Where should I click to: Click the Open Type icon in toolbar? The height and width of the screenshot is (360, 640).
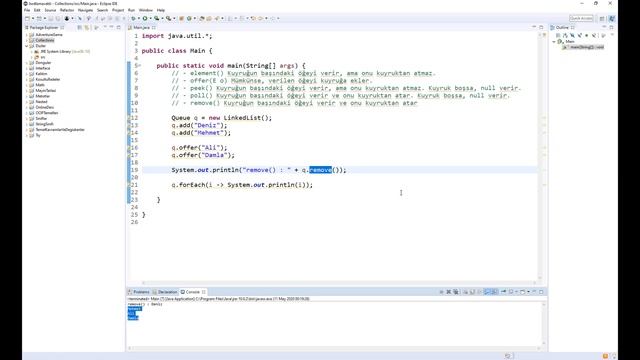pos(202,18)
